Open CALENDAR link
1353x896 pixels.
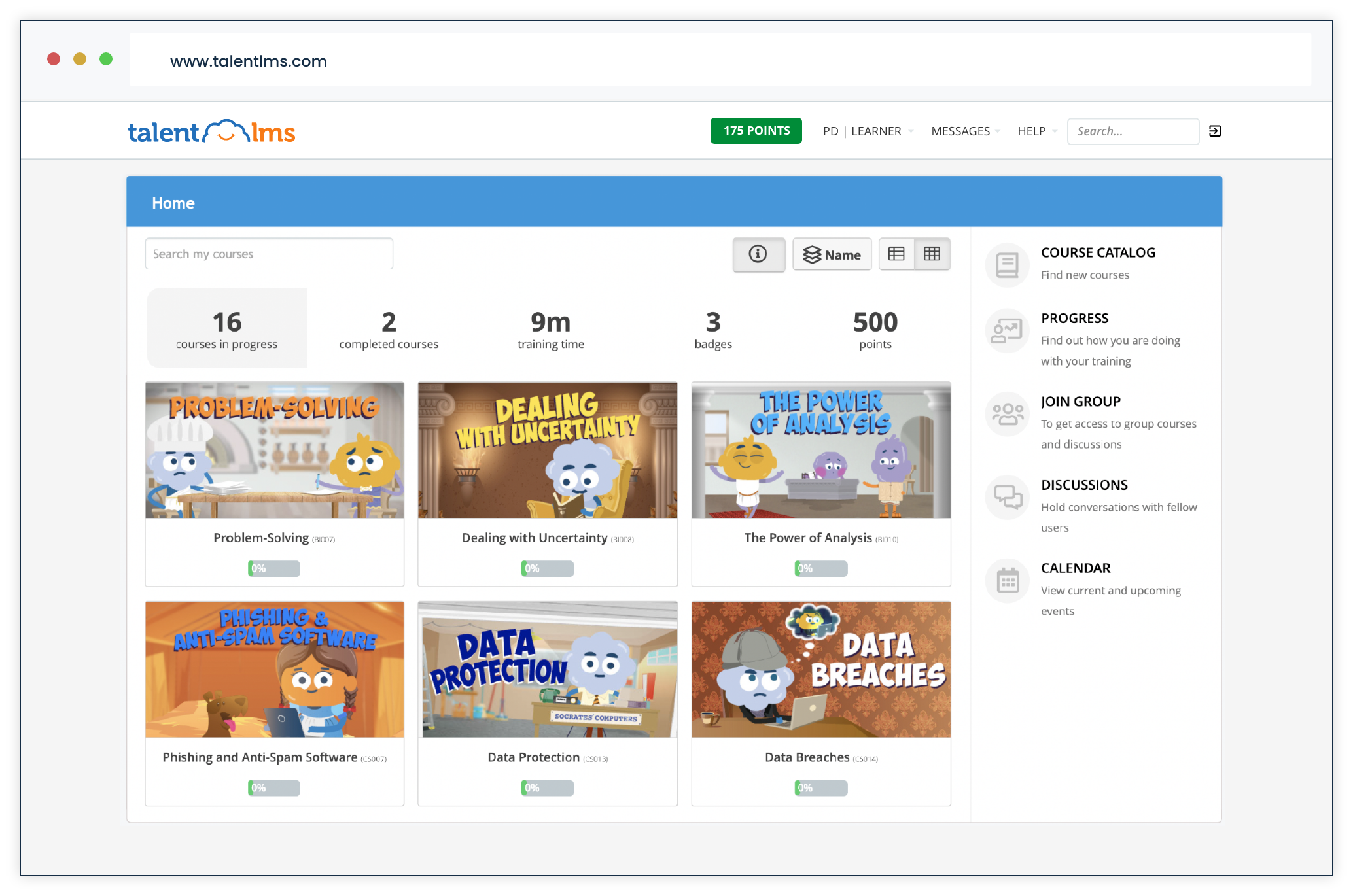tap(1076, 568)
